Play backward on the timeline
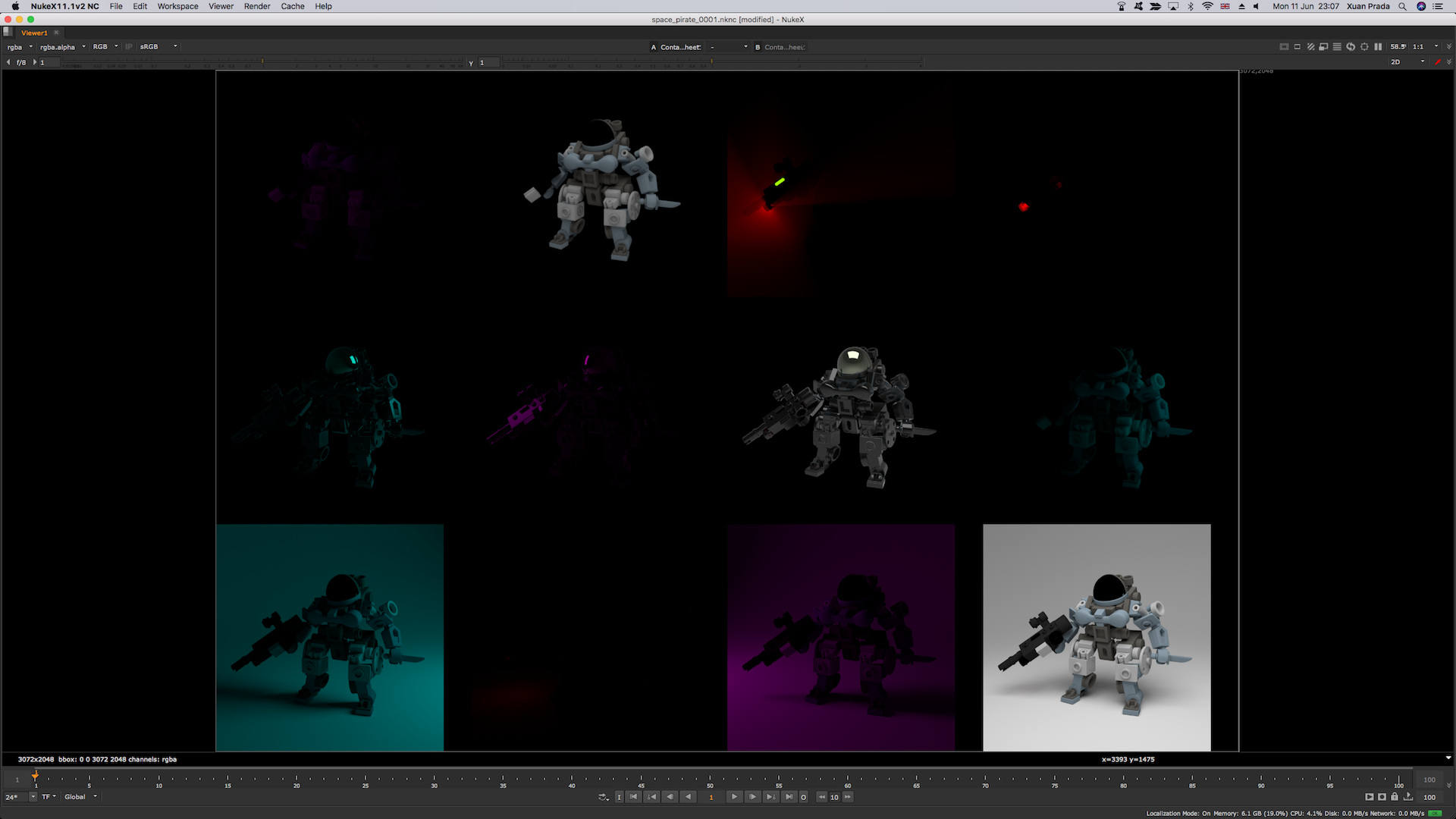Viewport: 1456px width, 819px height. (x=688, y=797)
